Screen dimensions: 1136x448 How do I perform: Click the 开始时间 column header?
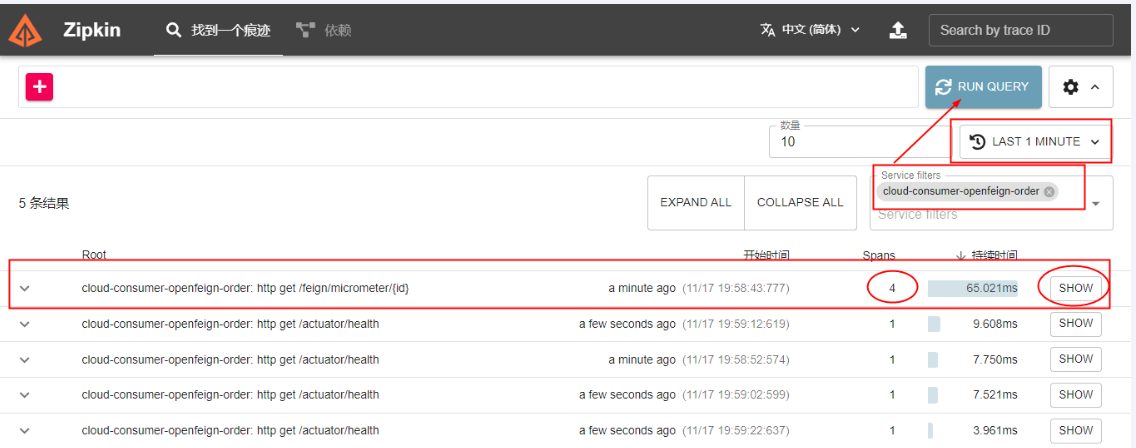tap(766, 255)
